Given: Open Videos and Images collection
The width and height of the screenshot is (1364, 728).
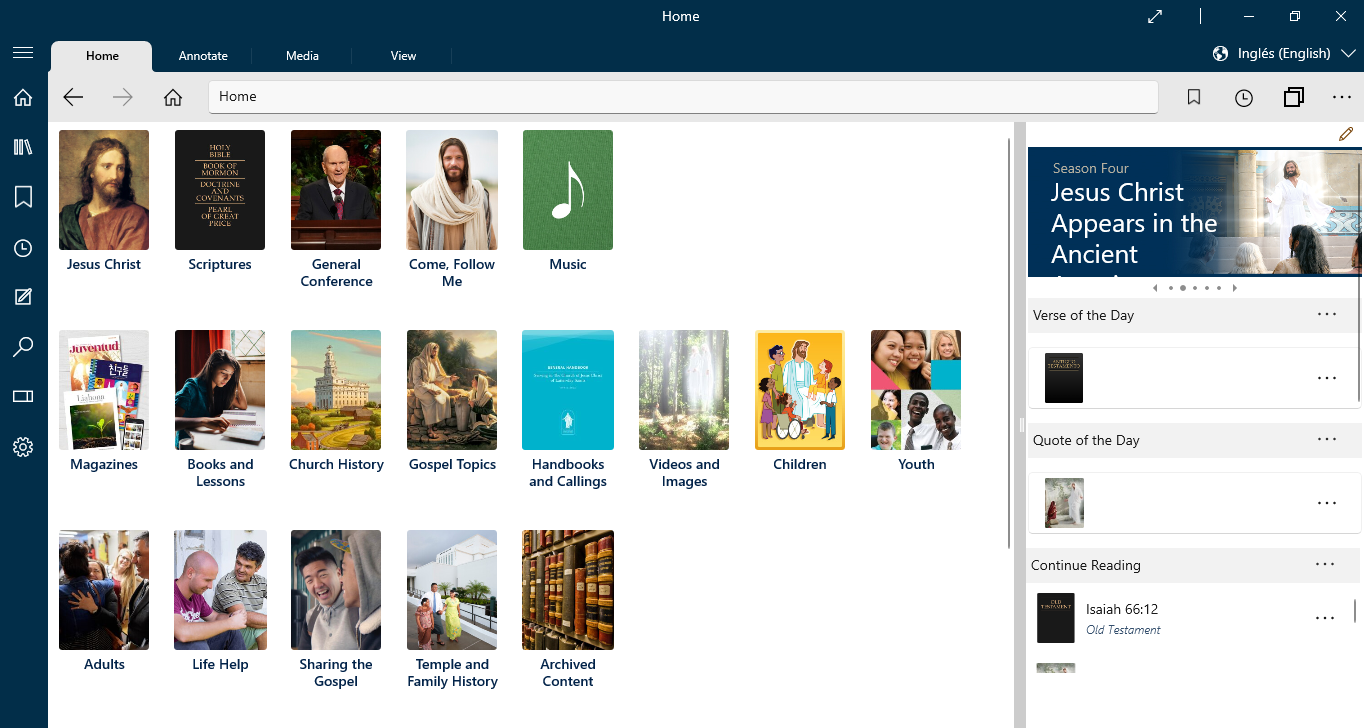Looking at the screenshot, I should [684, 410].
